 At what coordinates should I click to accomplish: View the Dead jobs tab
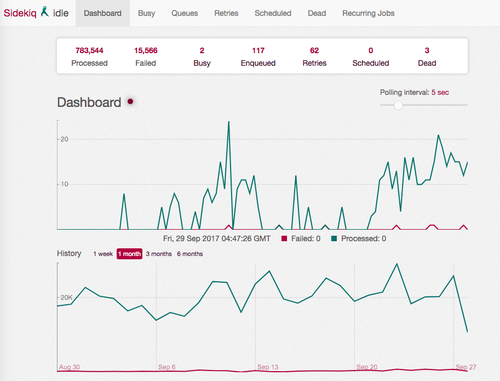tap(317, 13)
